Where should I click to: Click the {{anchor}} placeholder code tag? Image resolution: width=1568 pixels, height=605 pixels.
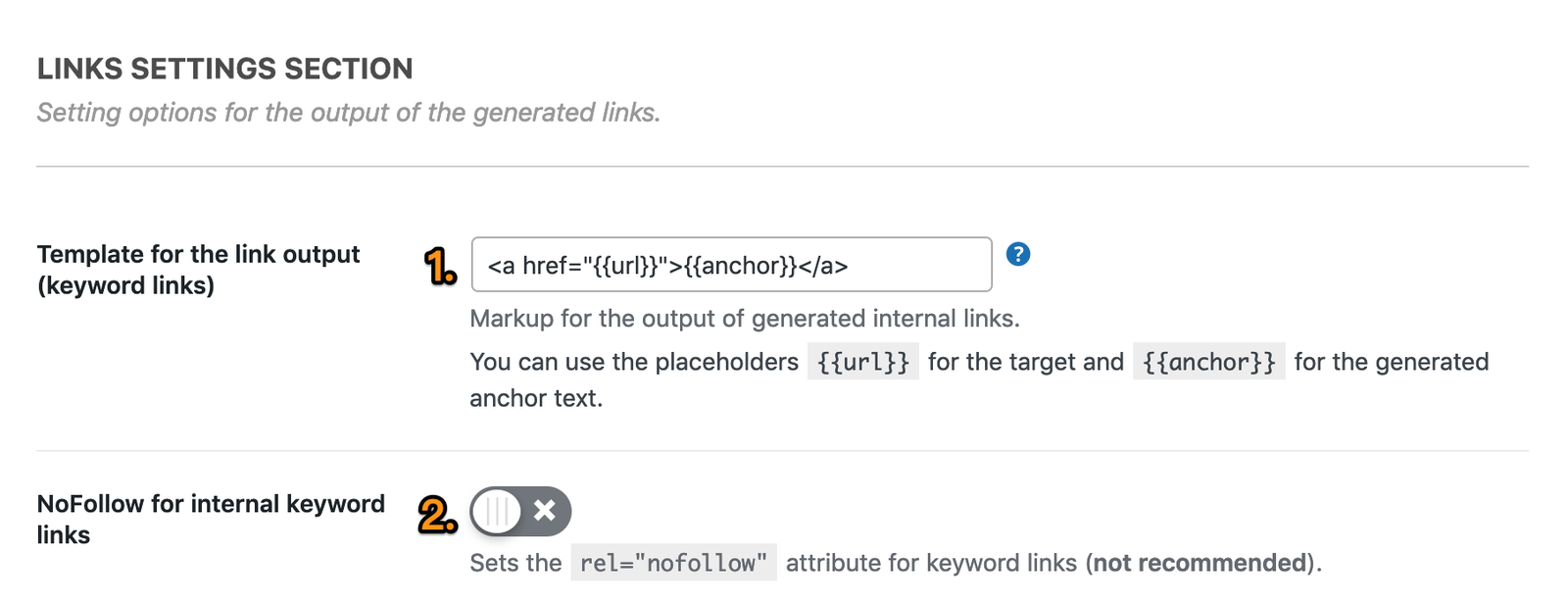1208,362
